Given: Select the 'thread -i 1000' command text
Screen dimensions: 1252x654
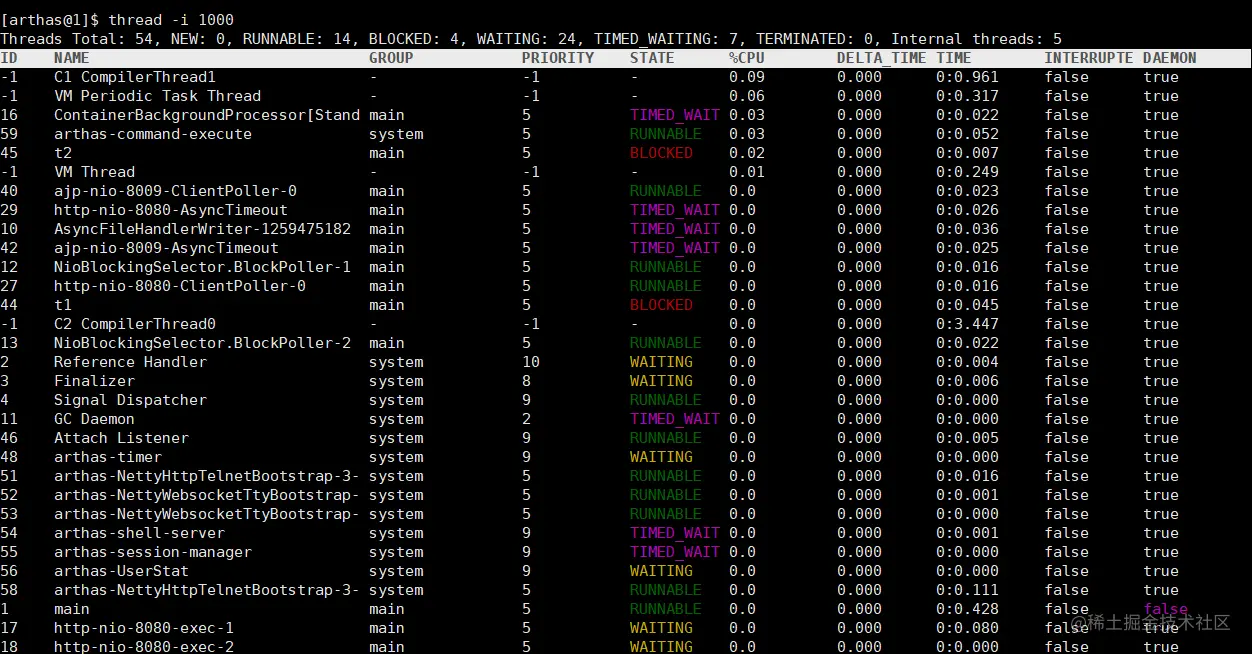Looking at the screenshot, I should (x=172, y=19).
